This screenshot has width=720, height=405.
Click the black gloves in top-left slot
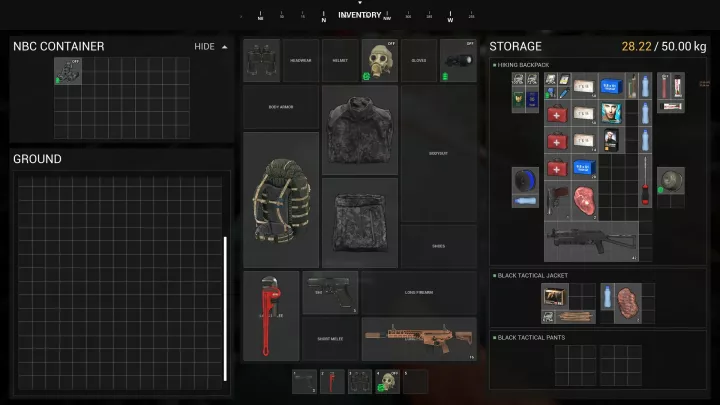pos(262,61)
